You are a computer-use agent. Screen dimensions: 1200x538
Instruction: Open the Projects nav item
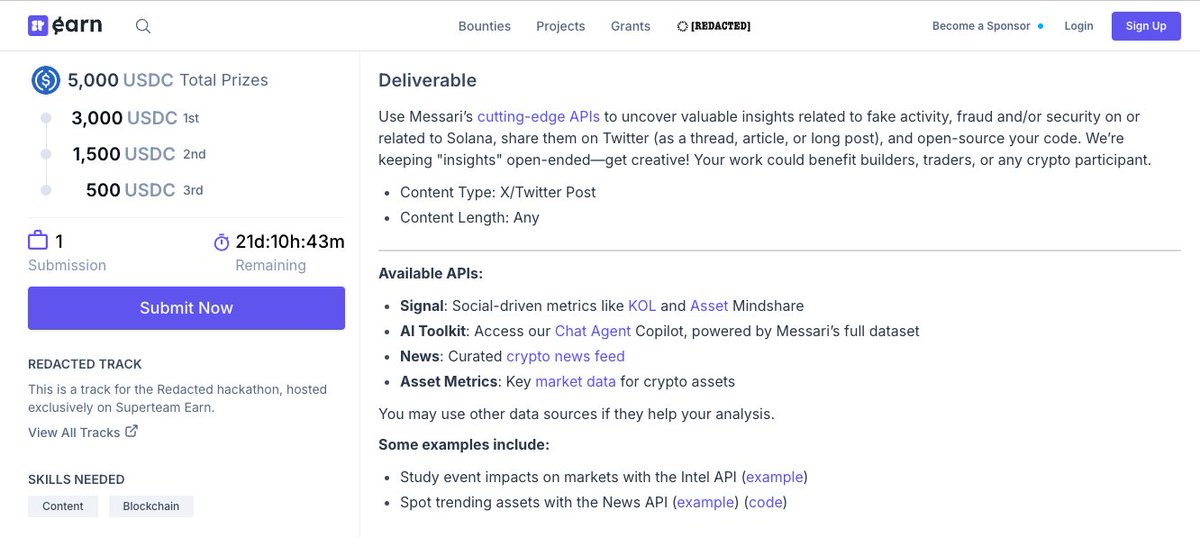click(560, 26)
